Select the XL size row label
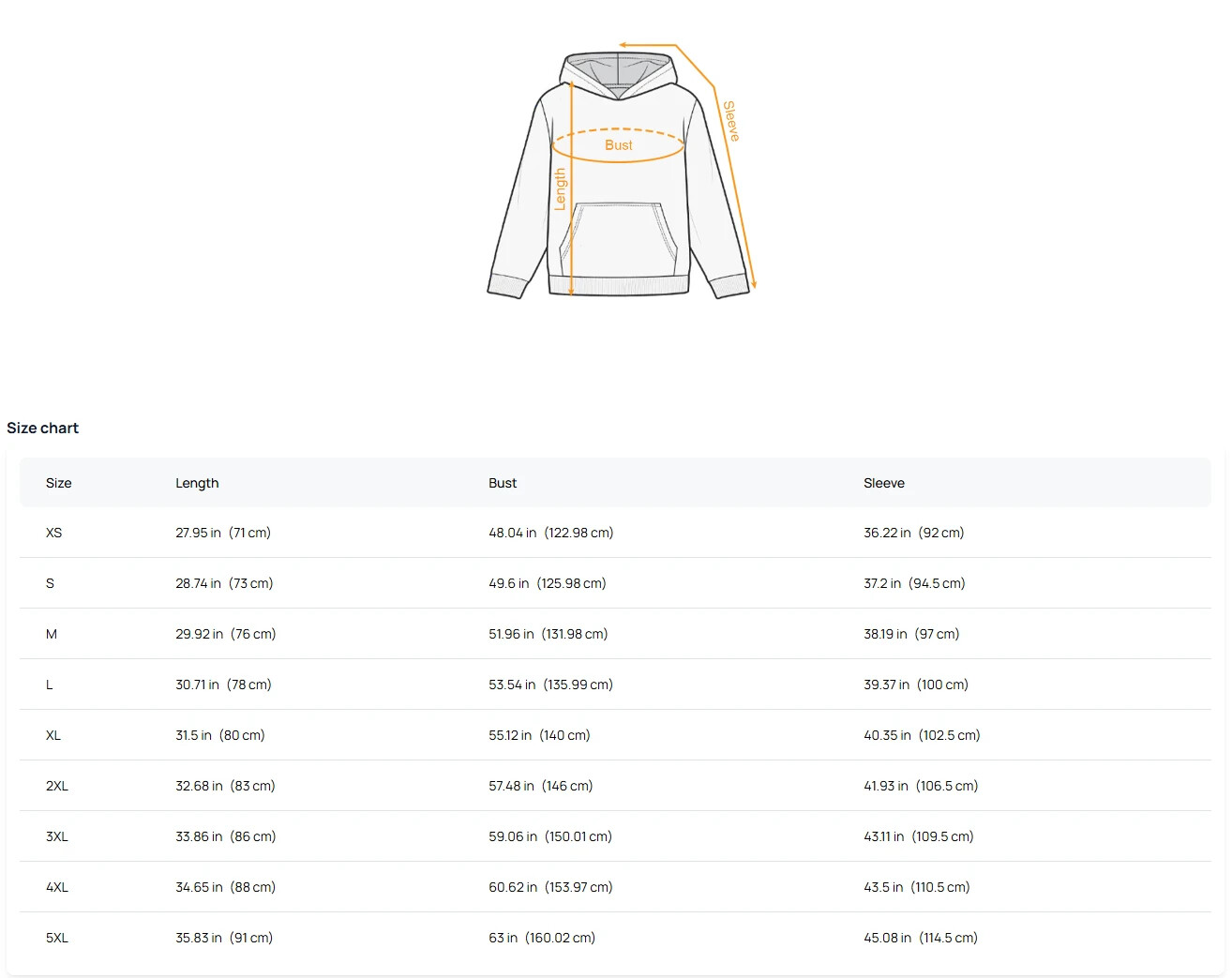 click(x=53, y=735)
